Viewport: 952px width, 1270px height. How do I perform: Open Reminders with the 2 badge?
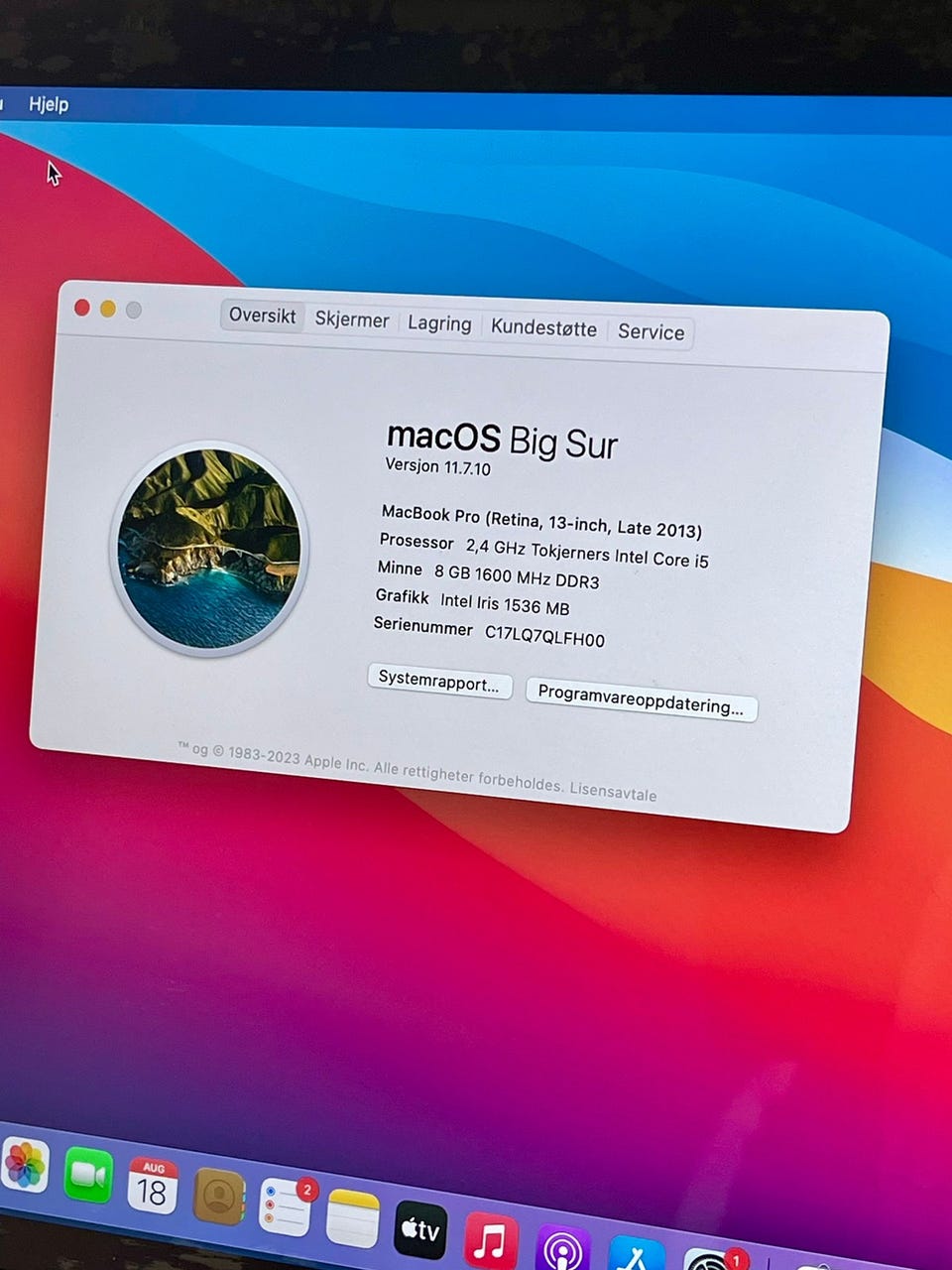286,1206
